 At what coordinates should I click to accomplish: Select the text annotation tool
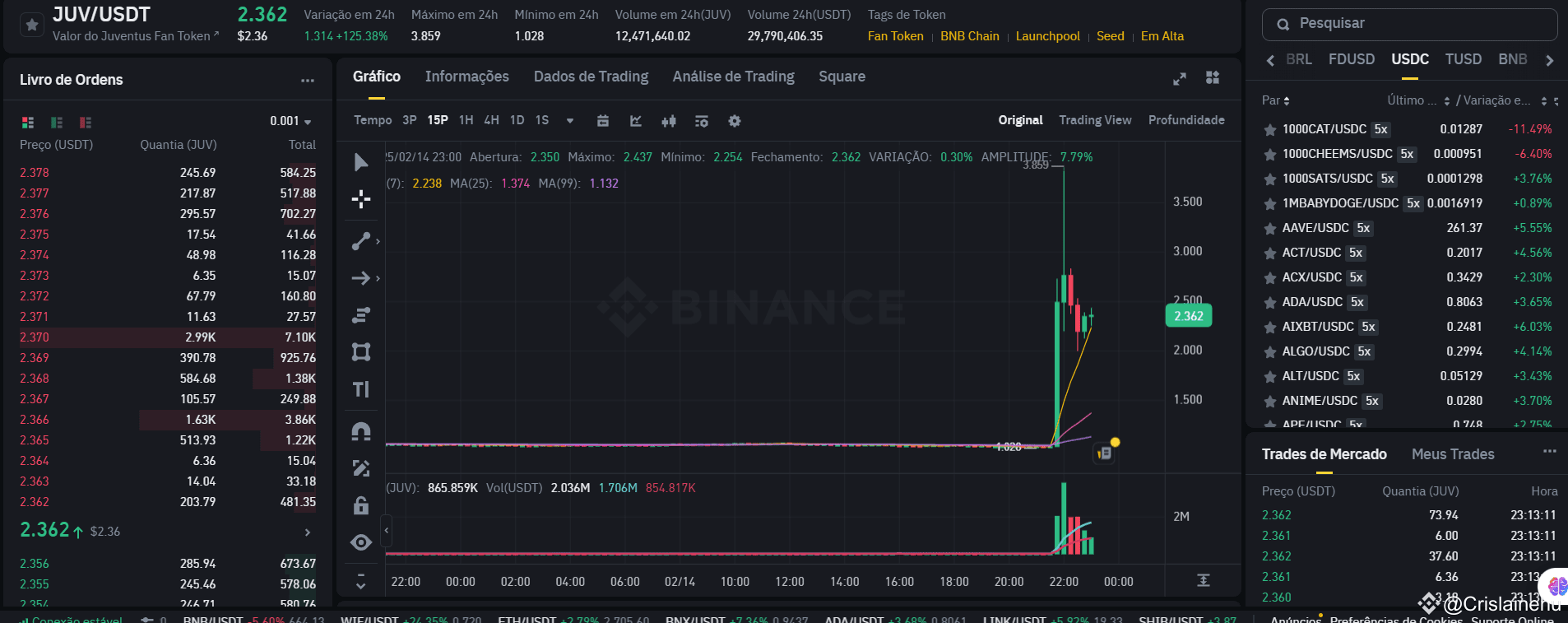pyautogui.click(x=360, y=389)
